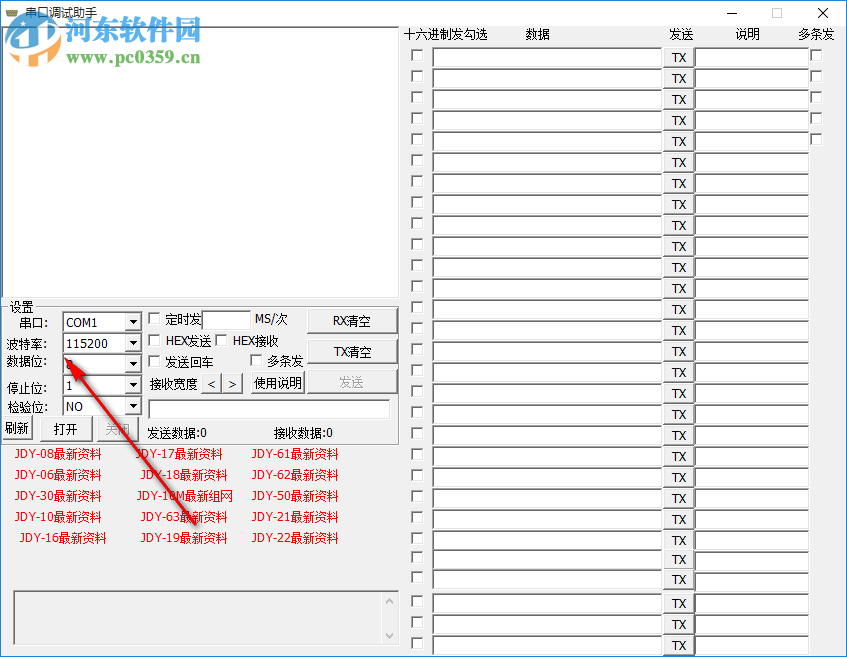
Task: Click the first row 说明 description field
Action: 751,57
